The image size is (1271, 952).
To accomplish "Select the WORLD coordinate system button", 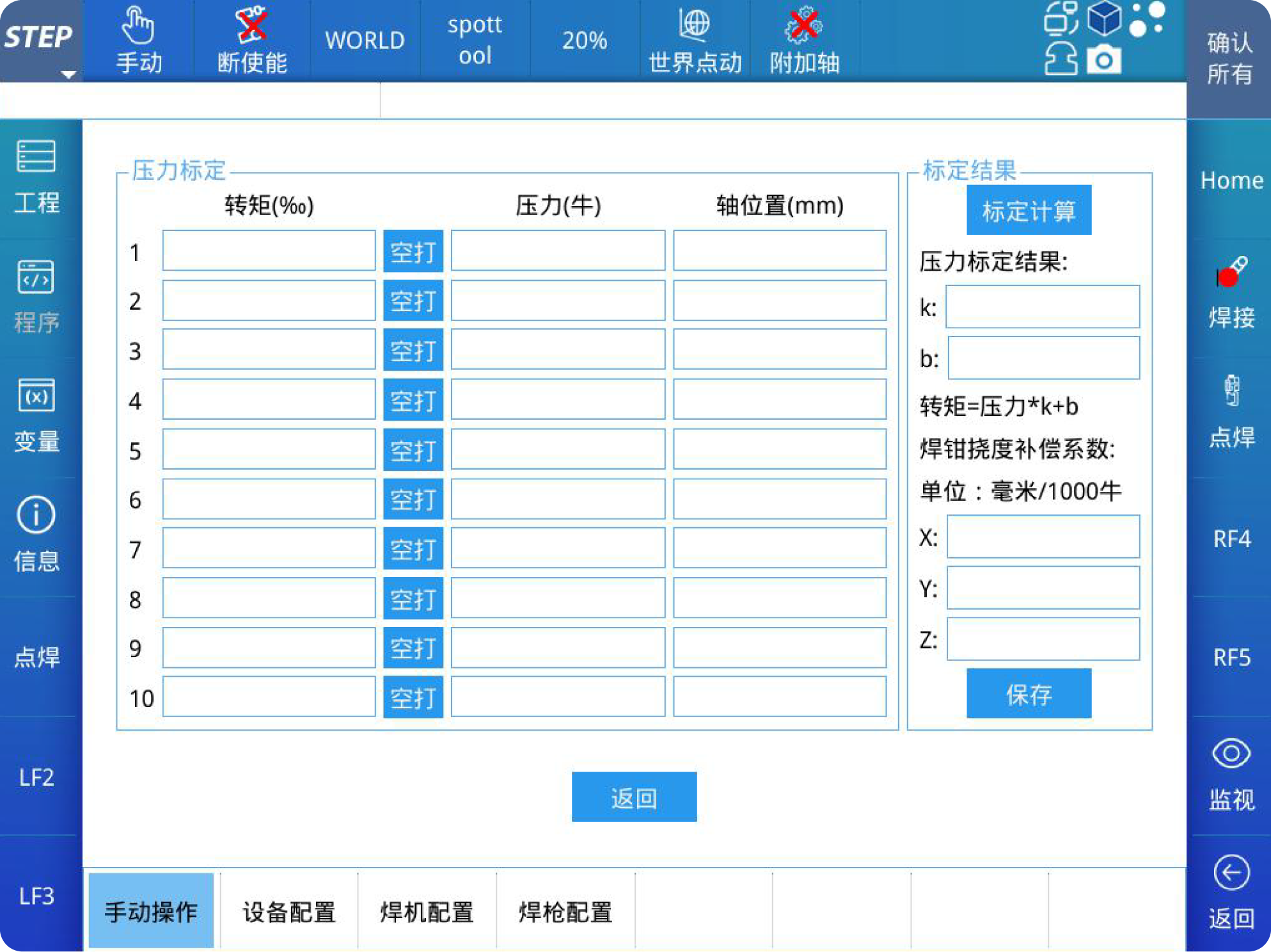I will click(x=365, y=41).
